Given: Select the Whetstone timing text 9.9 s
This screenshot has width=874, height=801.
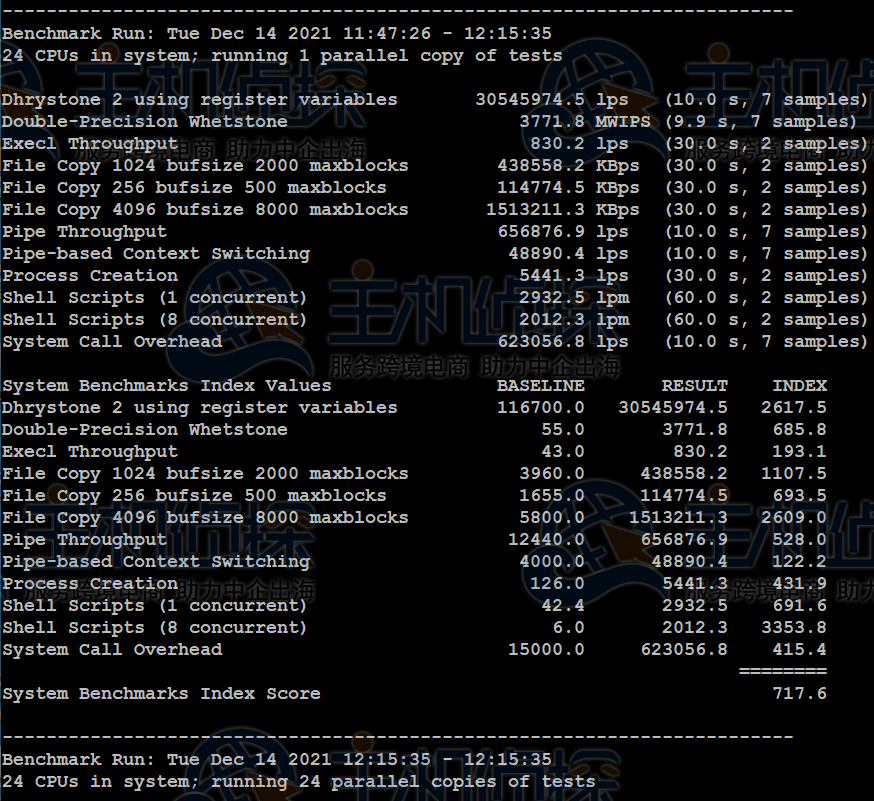Looking at the screenshot, I should pyautogui.click(x=700, y=121).
